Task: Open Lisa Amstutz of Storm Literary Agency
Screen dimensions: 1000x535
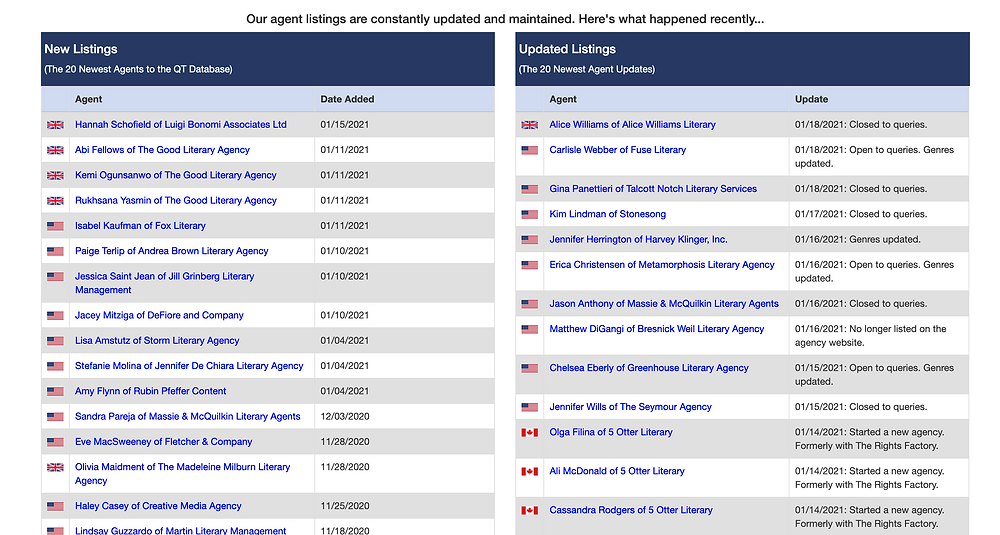Action: click(157, 341)
